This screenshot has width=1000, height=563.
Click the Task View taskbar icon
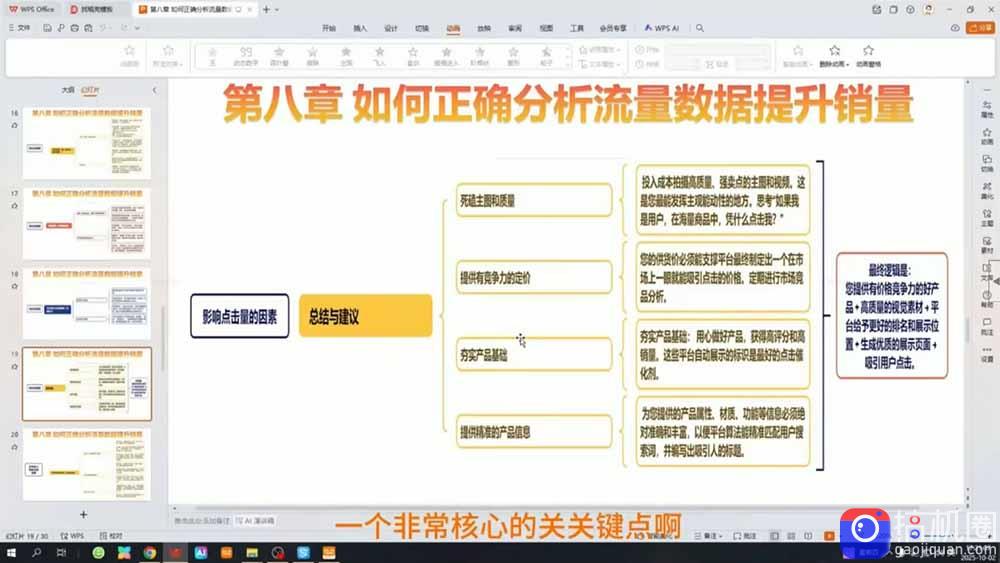61,553
